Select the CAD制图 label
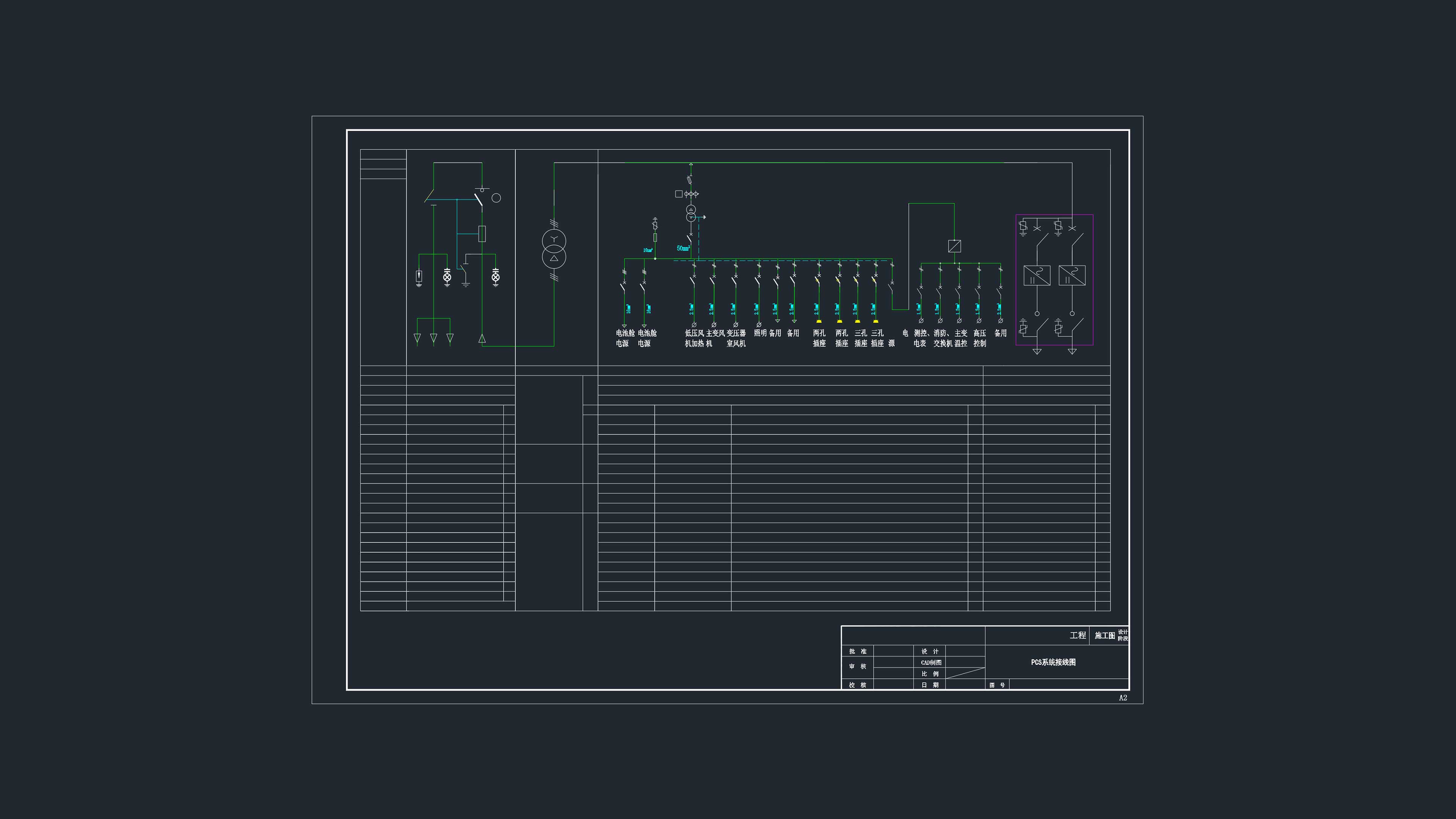The image size is (1456, 819). (931, 662)
